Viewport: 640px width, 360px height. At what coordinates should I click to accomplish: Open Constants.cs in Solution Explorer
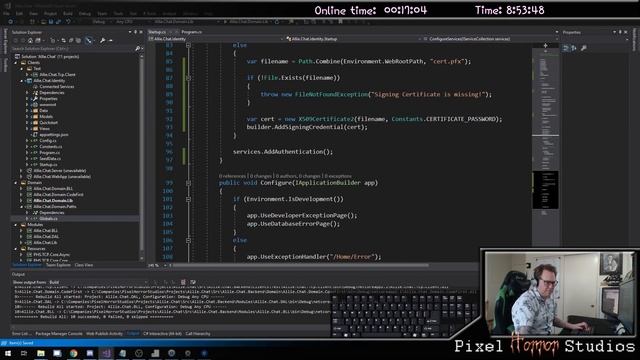coord(51,147)
